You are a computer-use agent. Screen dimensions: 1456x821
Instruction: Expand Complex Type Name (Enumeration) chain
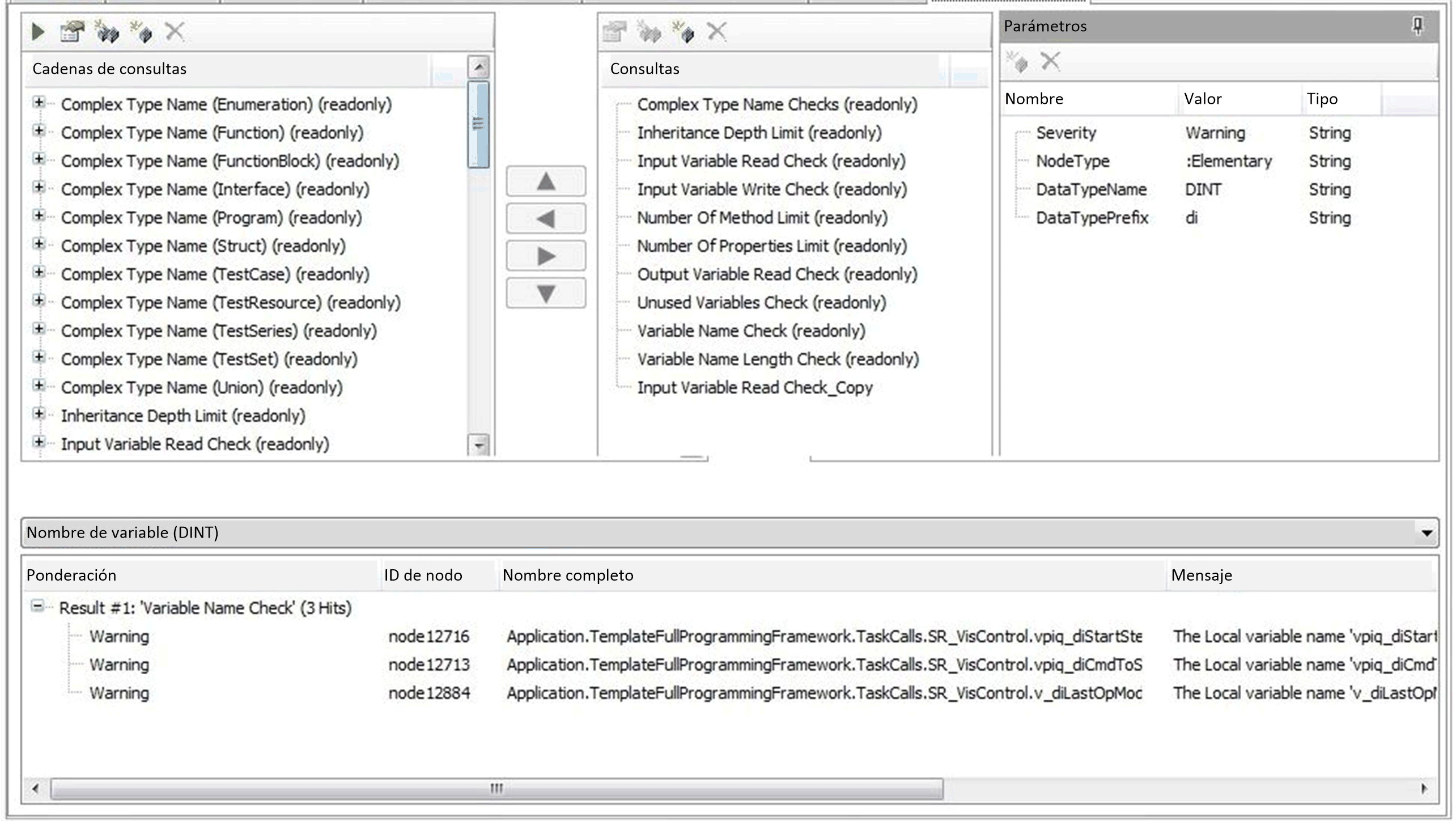39,103
